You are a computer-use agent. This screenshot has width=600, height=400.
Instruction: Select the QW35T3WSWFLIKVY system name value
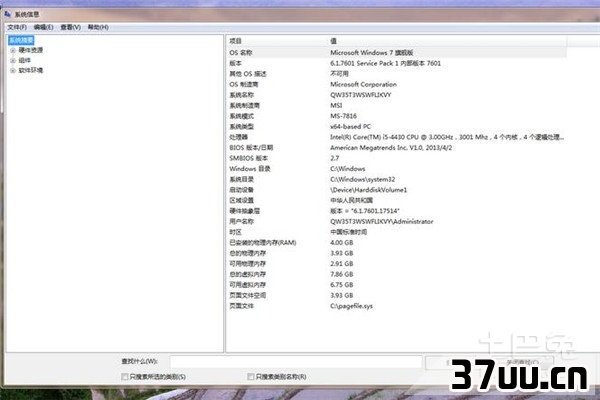click(360, 95)
